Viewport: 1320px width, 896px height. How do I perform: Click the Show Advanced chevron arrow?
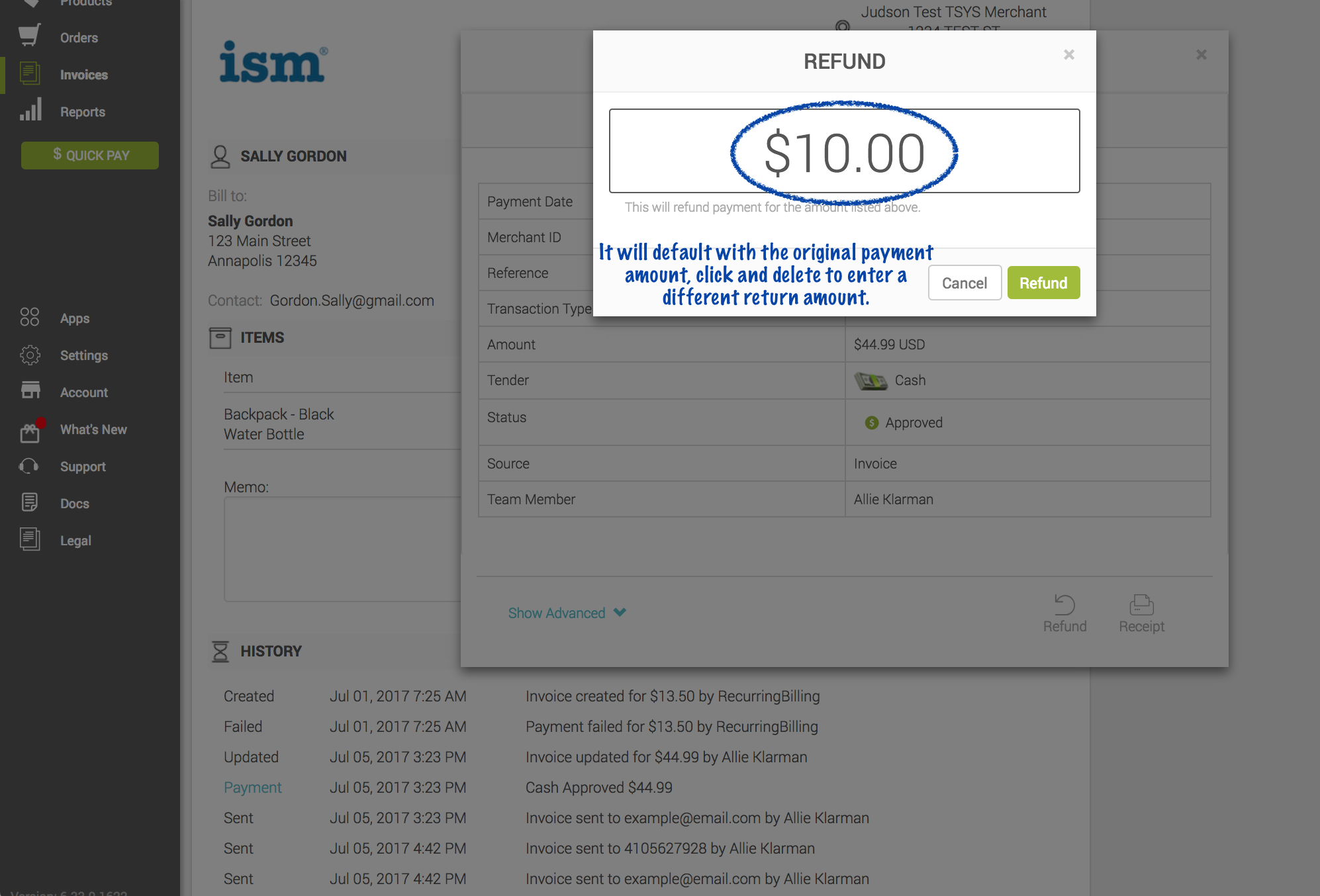[x=620, y=612]
